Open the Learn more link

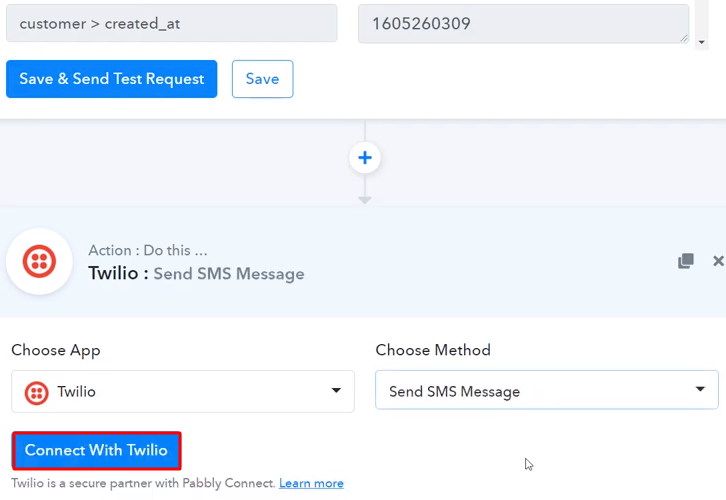click(311, 483)
